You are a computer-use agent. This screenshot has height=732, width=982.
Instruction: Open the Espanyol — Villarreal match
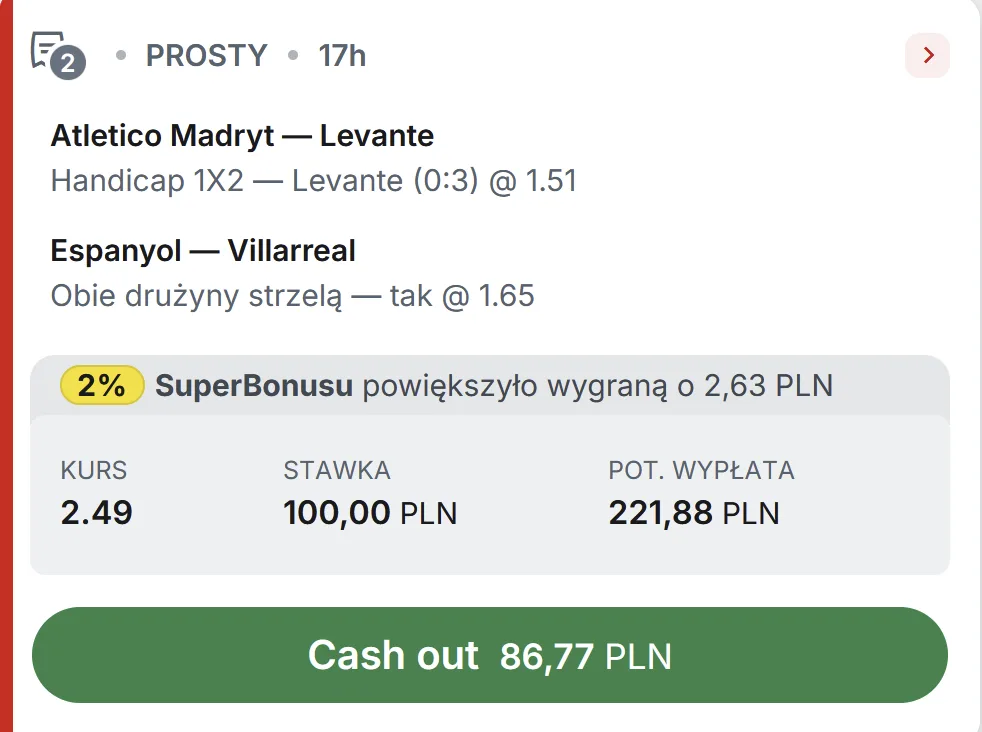[x=203, y=250]
